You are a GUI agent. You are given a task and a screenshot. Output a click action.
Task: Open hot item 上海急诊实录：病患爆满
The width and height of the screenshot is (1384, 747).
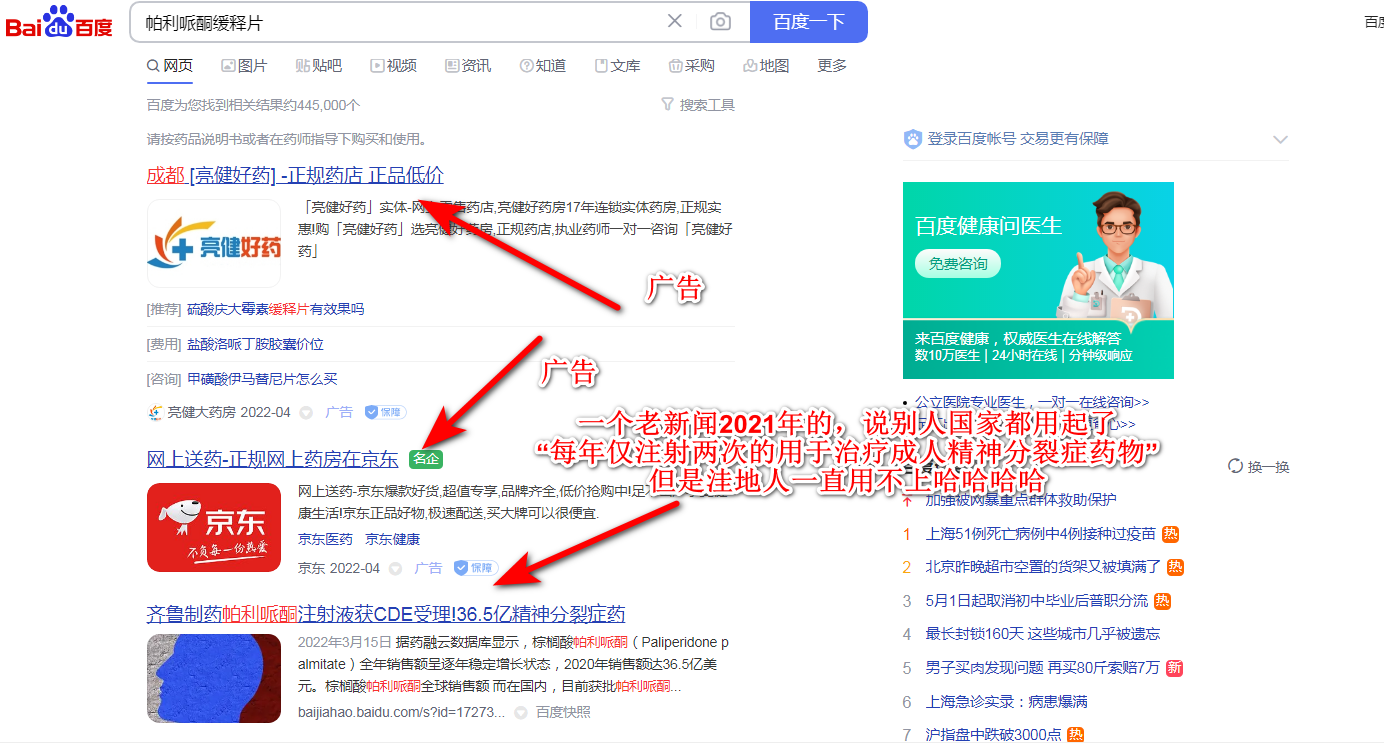(x=1007, y=702)
